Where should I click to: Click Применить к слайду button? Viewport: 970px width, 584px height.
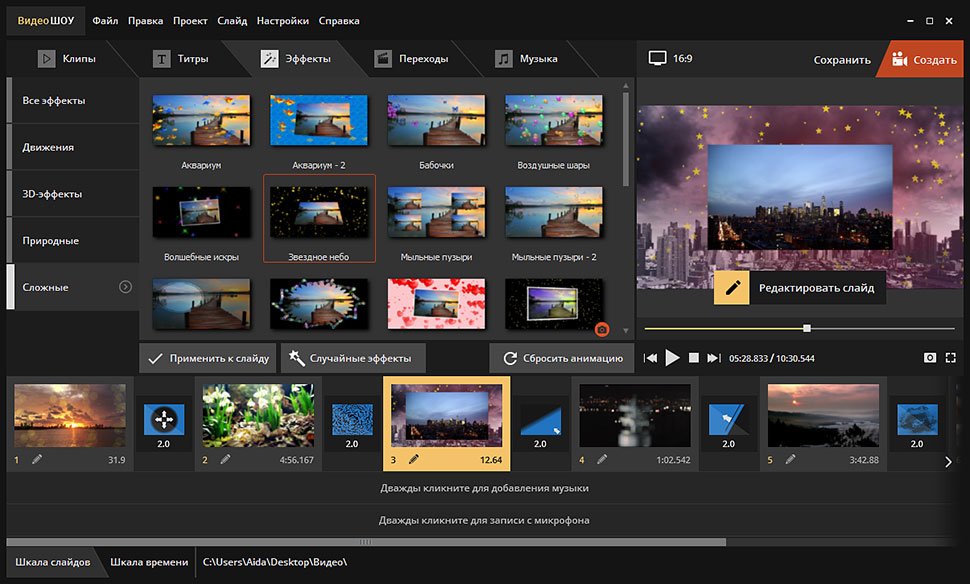[x=208, y=358]
